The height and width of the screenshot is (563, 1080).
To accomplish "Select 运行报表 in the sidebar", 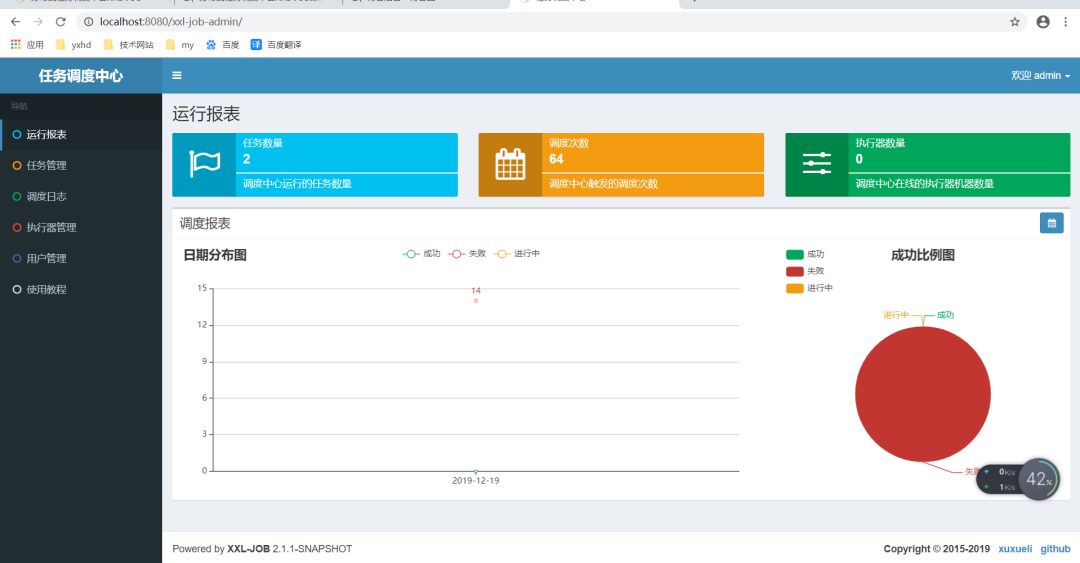I will pos(81,134).
